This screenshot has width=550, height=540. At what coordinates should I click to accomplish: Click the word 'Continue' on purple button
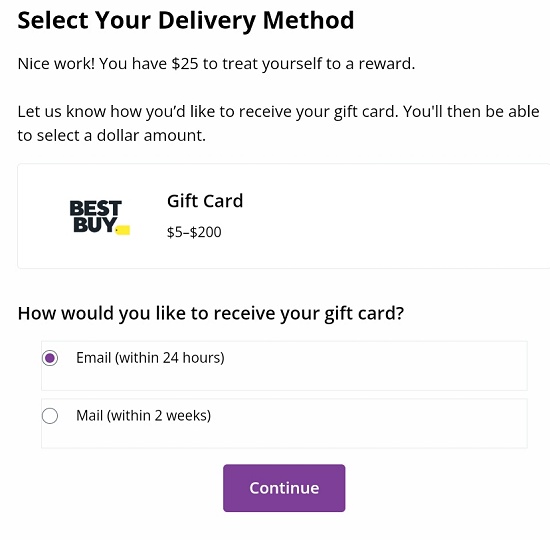[284, 488]
